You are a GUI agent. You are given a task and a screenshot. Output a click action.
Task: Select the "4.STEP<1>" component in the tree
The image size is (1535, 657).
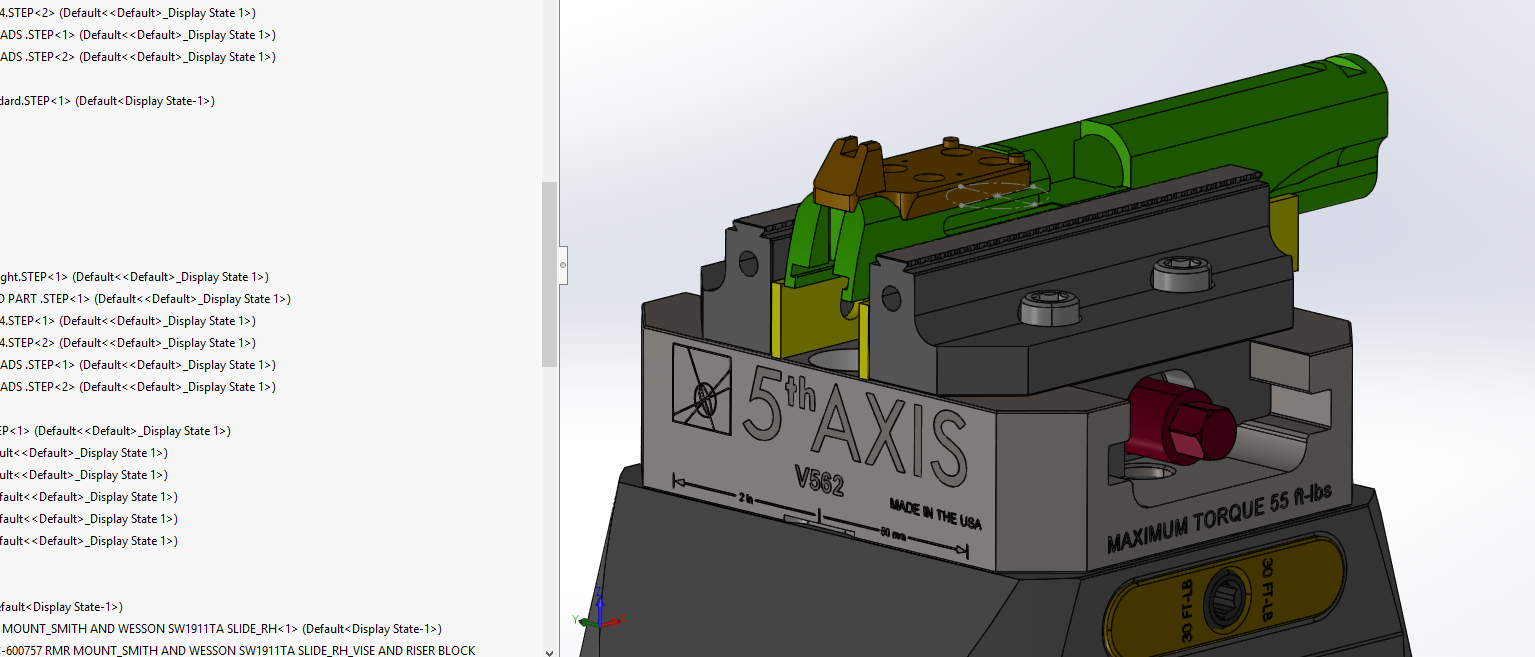click(128, 321)
